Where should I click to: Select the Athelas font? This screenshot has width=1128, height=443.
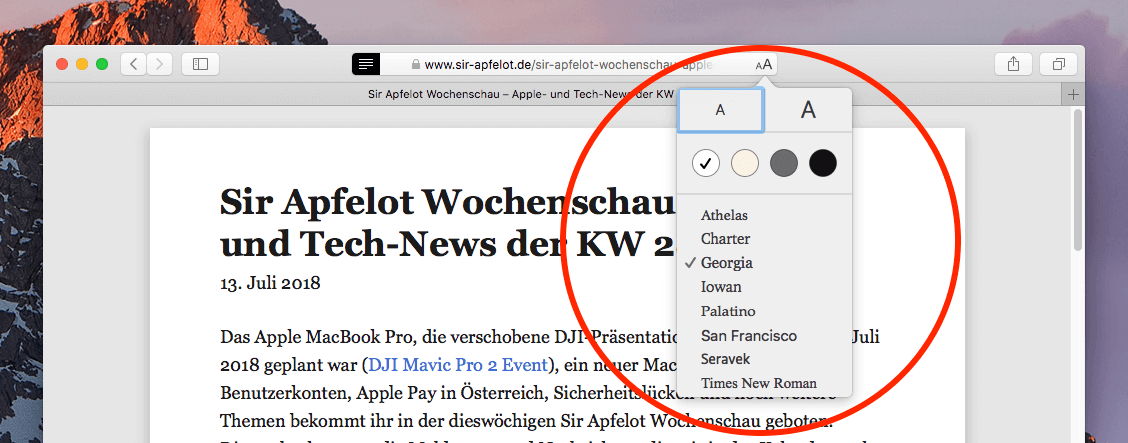point(724,215)
